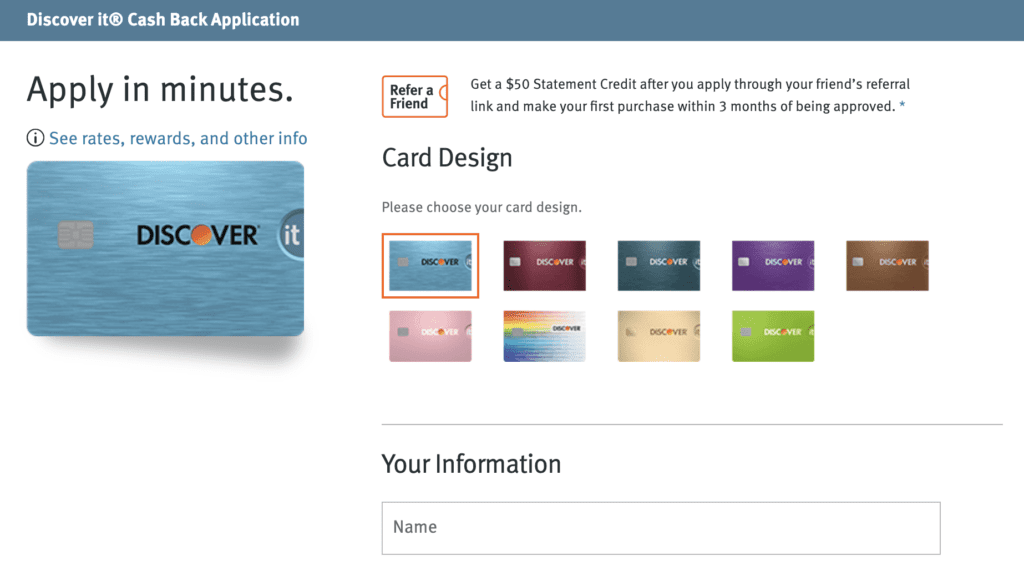Choose the beige gold card design
Image resolution: width=1024 pixels, height=566 pixels.
[659, 336]
